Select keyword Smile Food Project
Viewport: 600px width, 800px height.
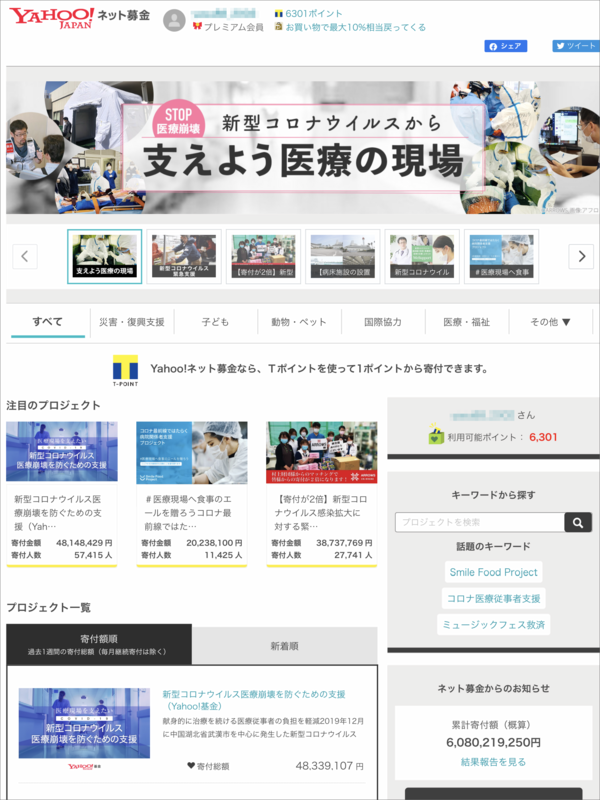(x=493, y=572)
